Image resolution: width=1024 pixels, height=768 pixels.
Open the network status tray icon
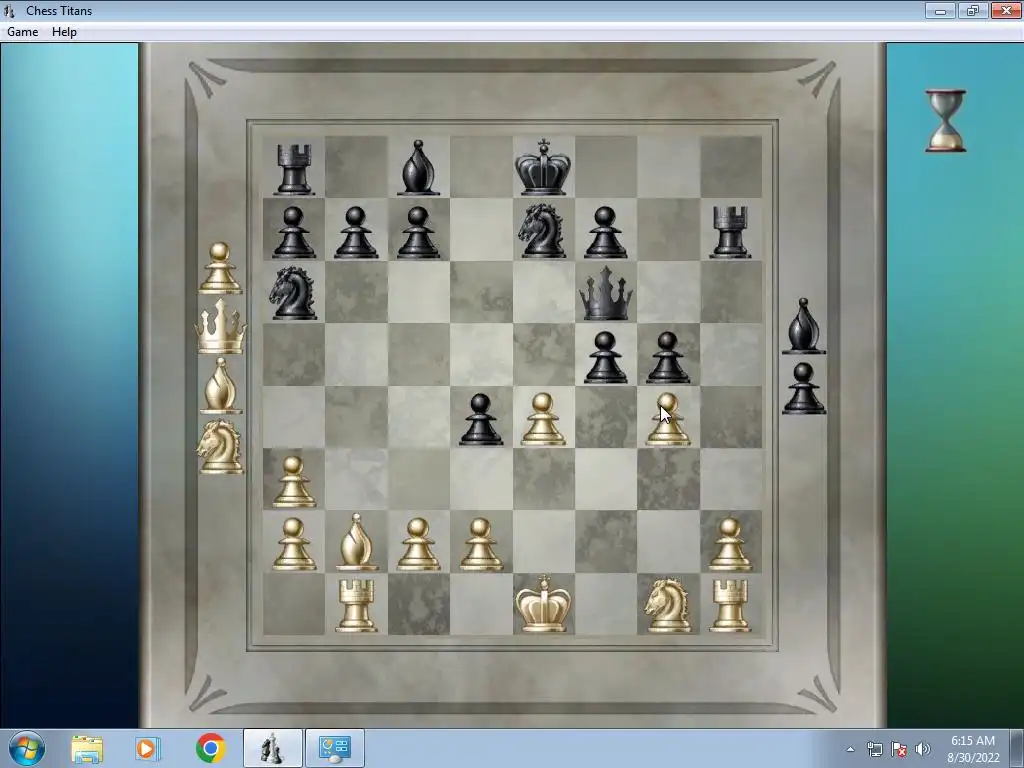click(x=874, y=749)
